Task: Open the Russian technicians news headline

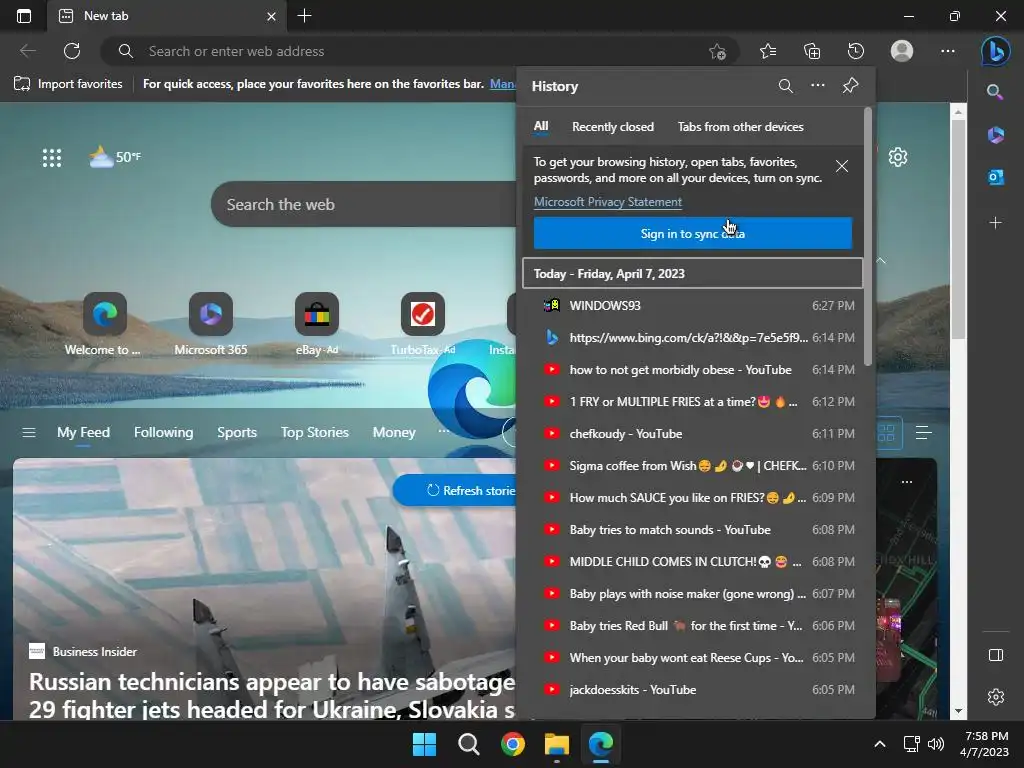Action: [272, 695]
